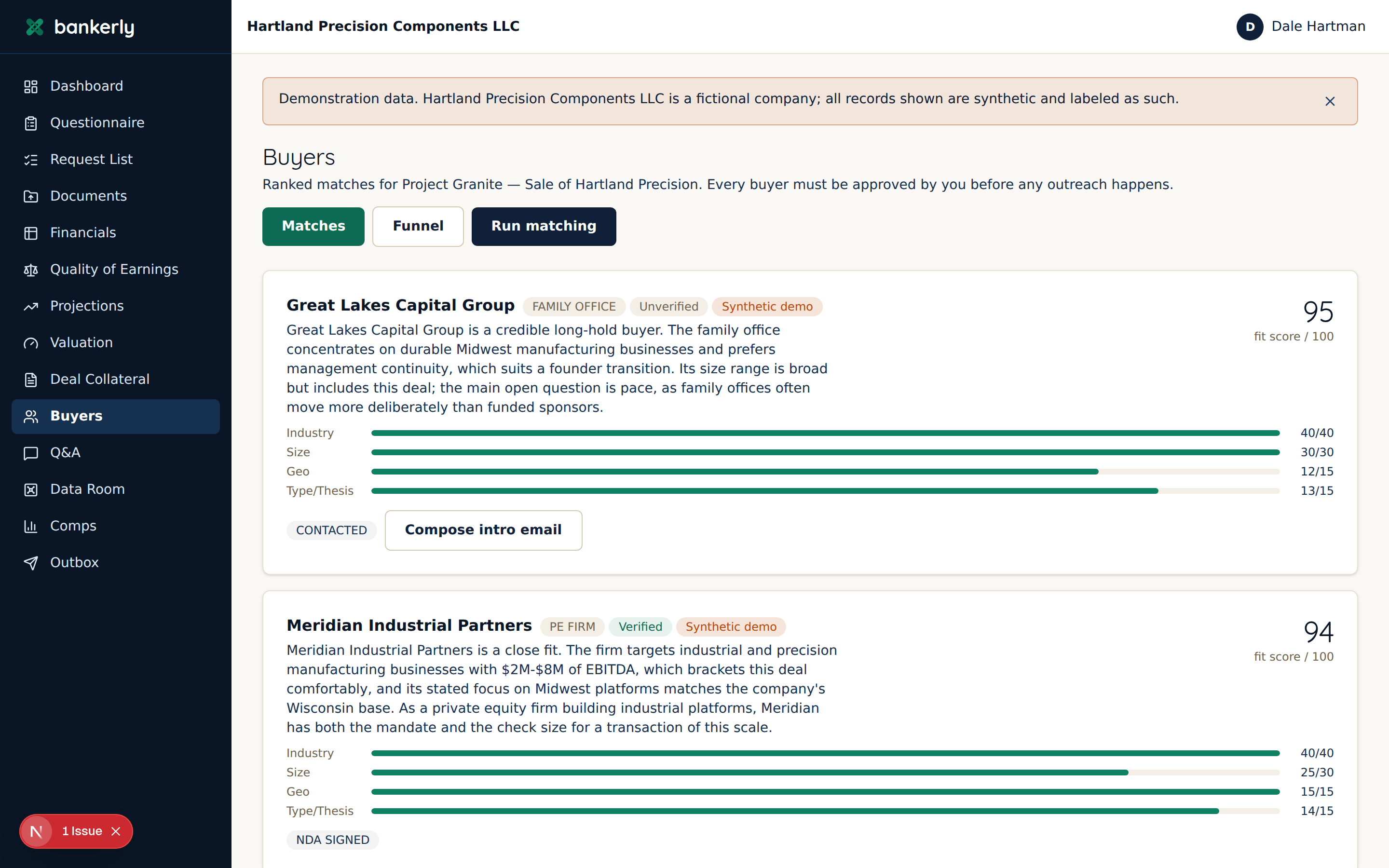This screenshot has width=1389, height=868.
Task: Click the Valuation gauge icon
Action: [x=31, y=343]
